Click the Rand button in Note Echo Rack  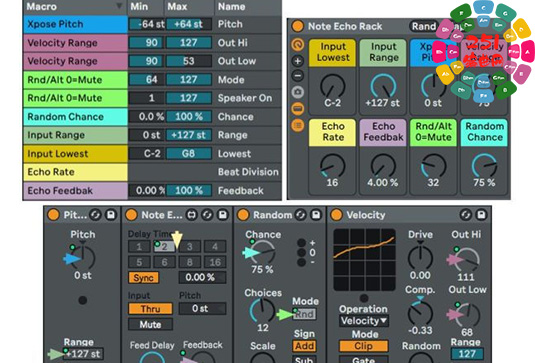coord(424,26)
